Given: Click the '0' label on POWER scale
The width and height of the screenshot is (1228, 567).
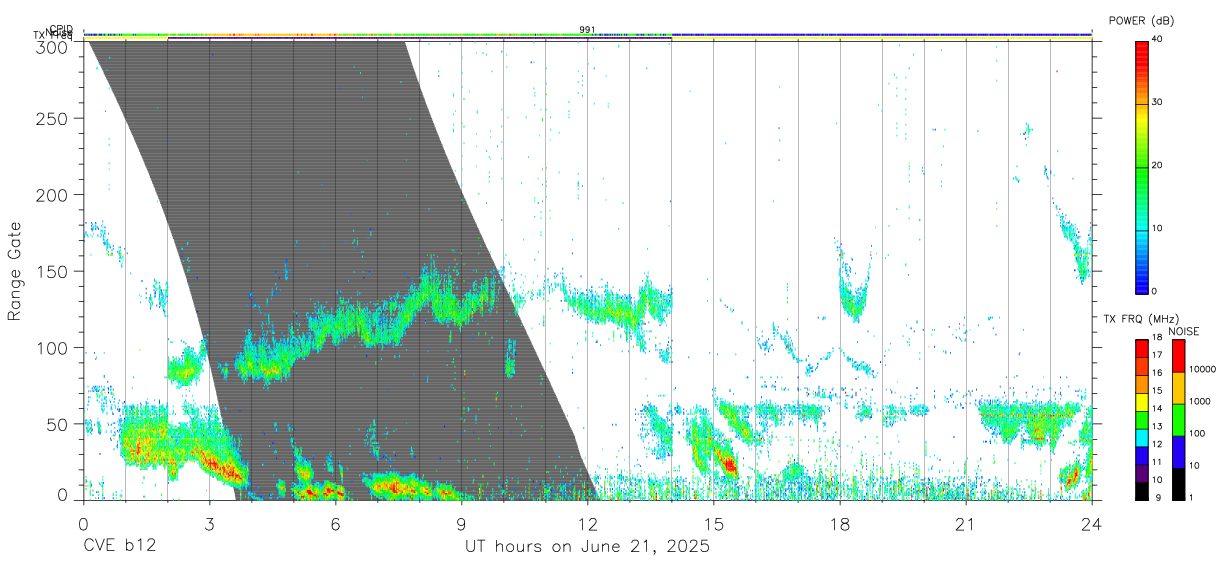Looking at the screenshot, I should [1155, 291].
